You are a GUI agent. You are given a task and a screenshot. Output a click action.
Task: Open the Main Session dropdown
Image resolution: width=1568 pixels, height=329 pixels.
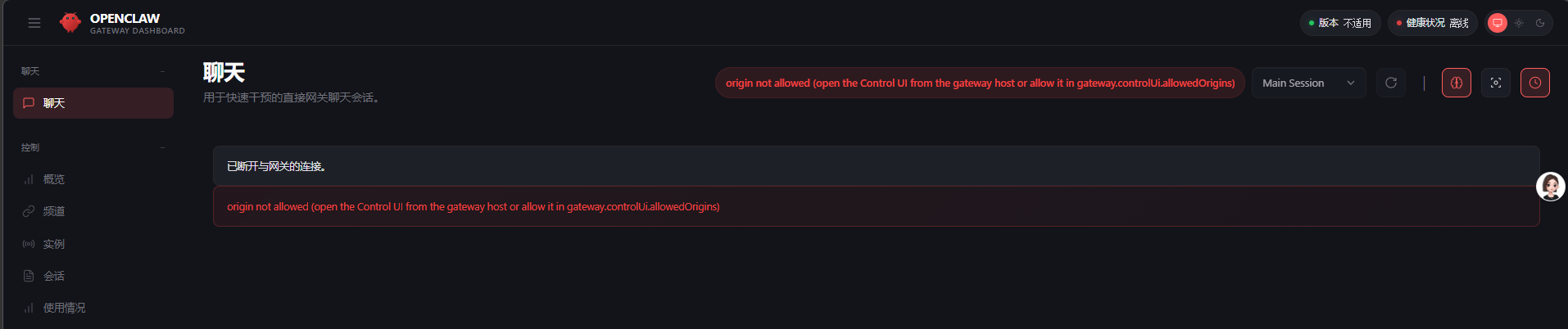click(x=1308, y=83)
